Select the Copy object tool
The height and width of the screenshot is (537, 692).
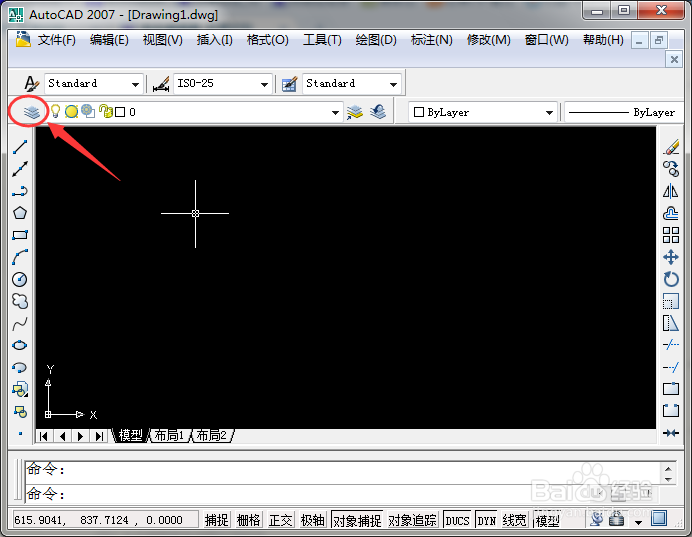pyautogui.click(x=671, y=169)
